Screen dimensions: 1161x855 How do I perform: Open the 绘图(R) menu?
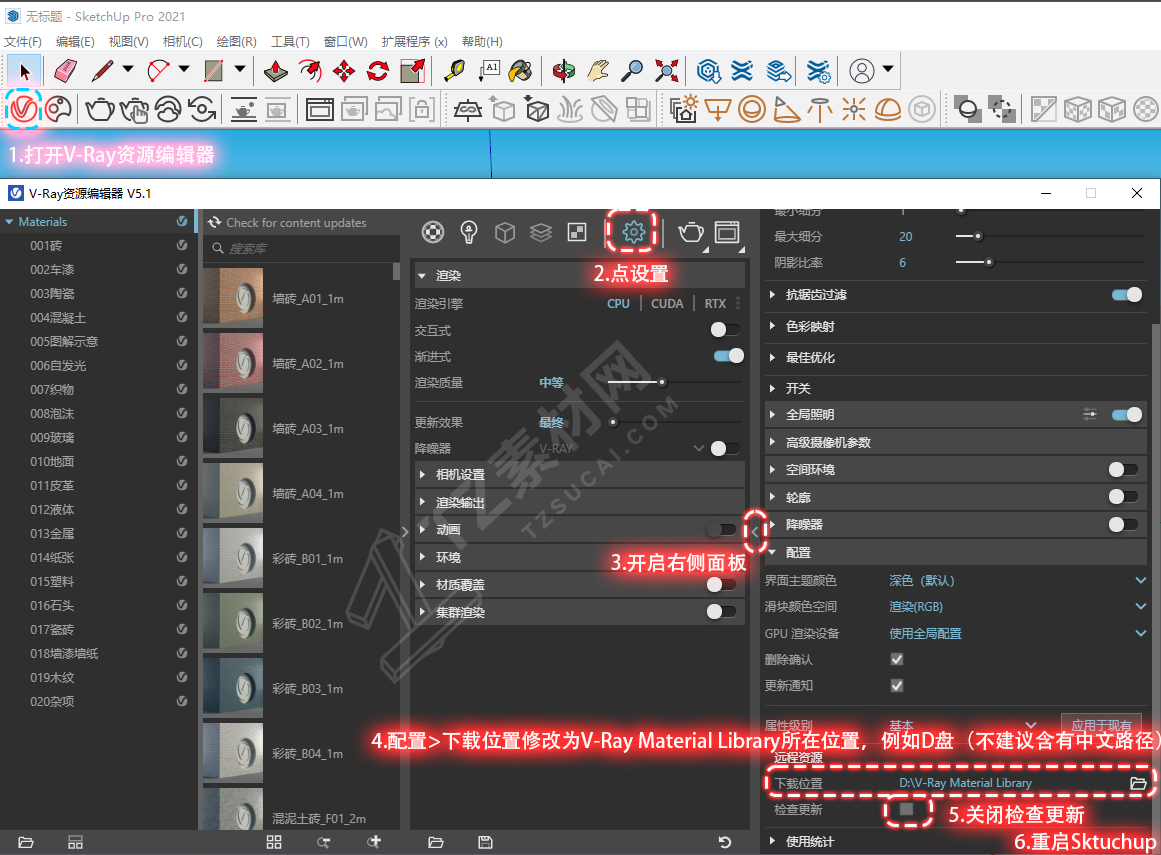pyautogui.click(x=236, y=41)
